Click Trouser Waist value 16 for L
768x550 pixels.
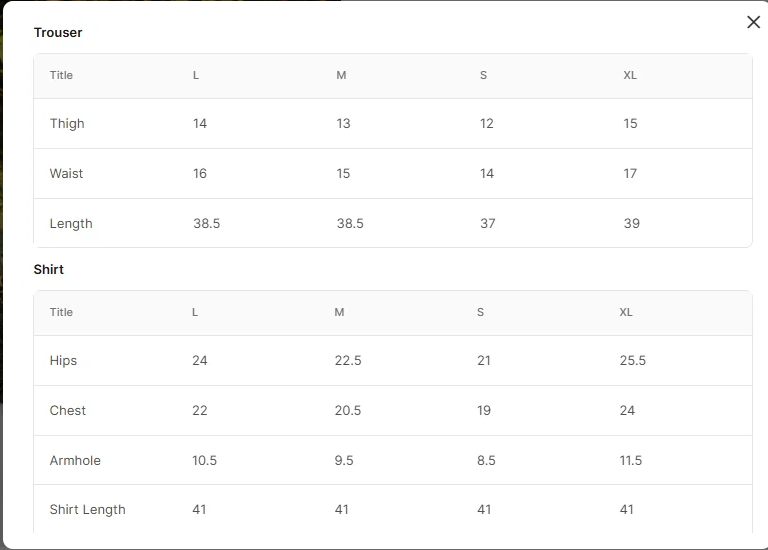(200, 173)
